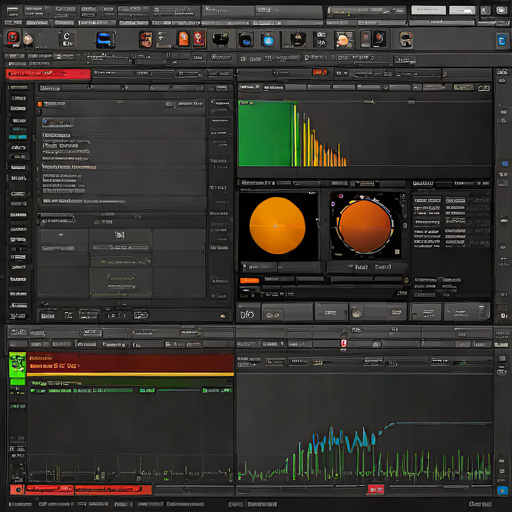
Task: Click the blue-green waveform in the bottom-right panel
Action: 343,440
